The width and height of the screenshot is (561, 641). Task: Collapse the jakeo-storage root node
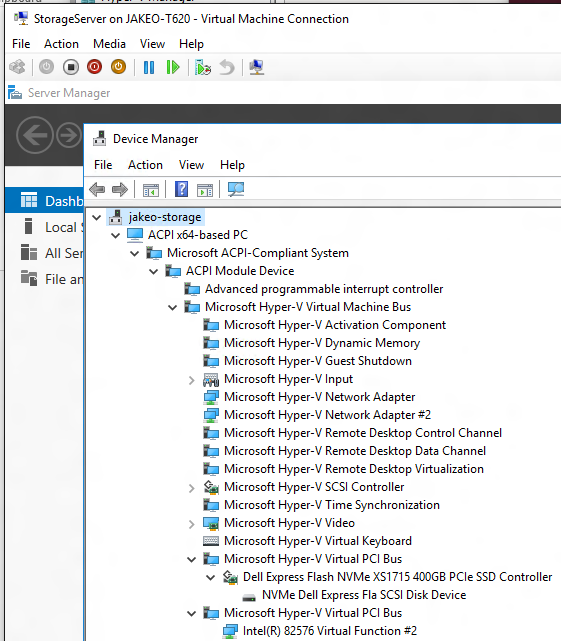tap(96, 217)
